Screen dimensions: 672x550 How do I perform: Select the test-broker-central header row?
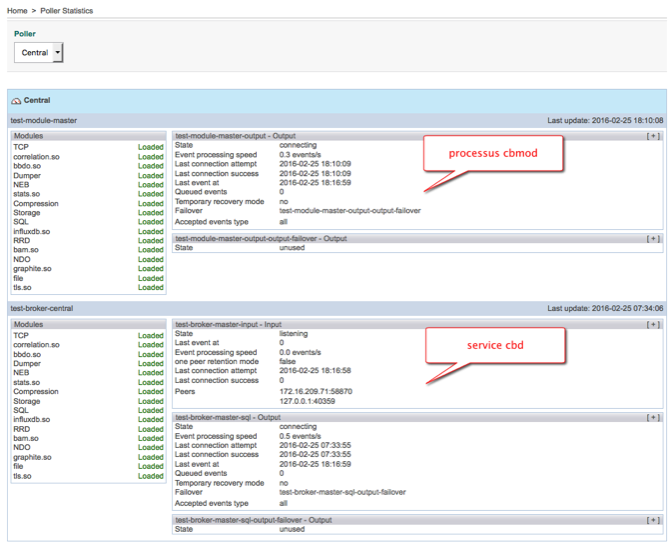[42, 309]
